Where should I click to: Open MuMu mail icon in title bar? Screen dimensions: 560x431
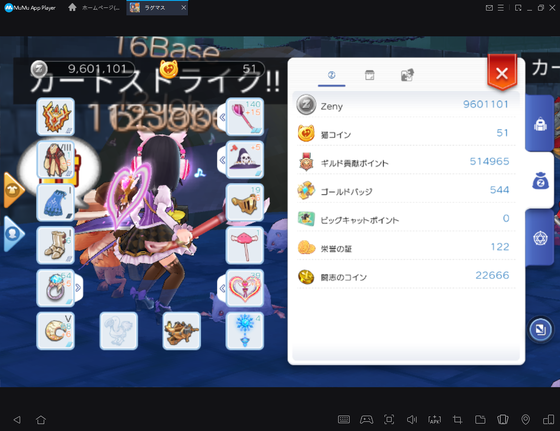point(489,8)
